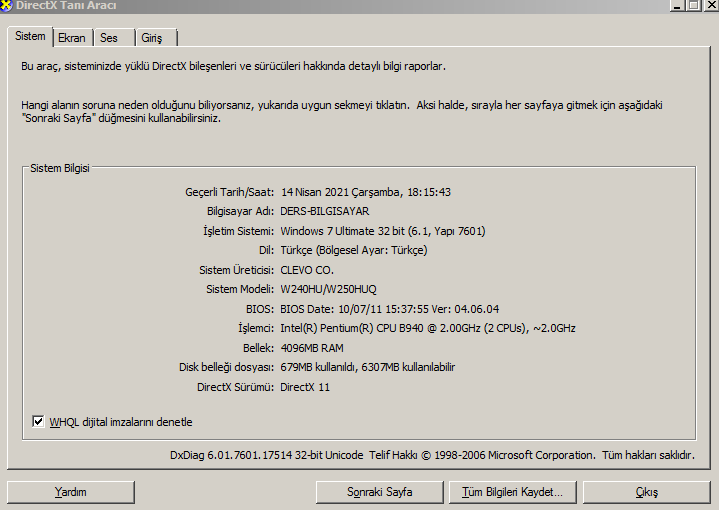Switch to the Sistem tab

tap(30, 36)
